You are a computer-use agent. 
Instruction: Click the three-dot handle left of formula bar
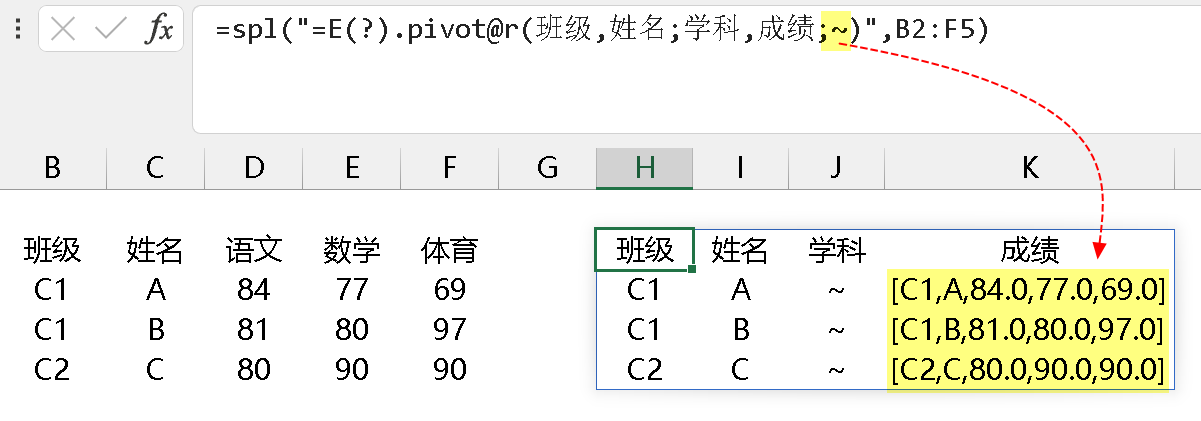pos(18,30)
